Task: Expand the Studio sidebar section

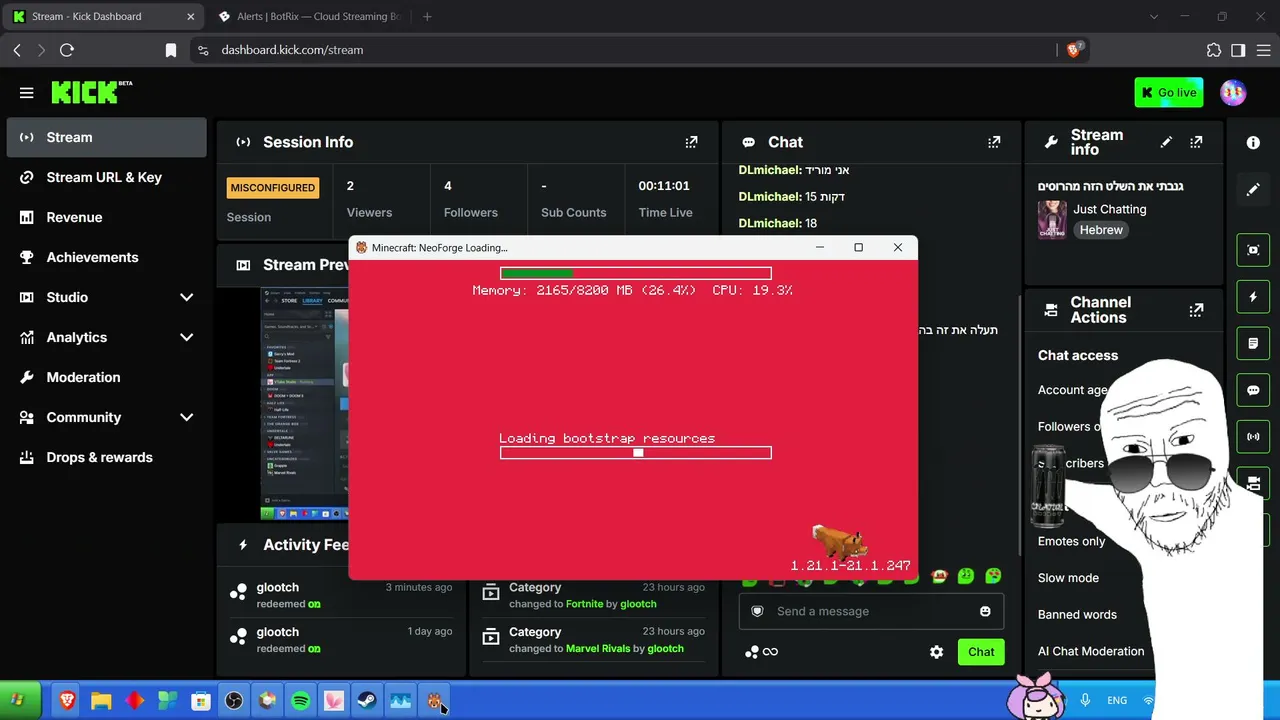Action: point(186,297)
